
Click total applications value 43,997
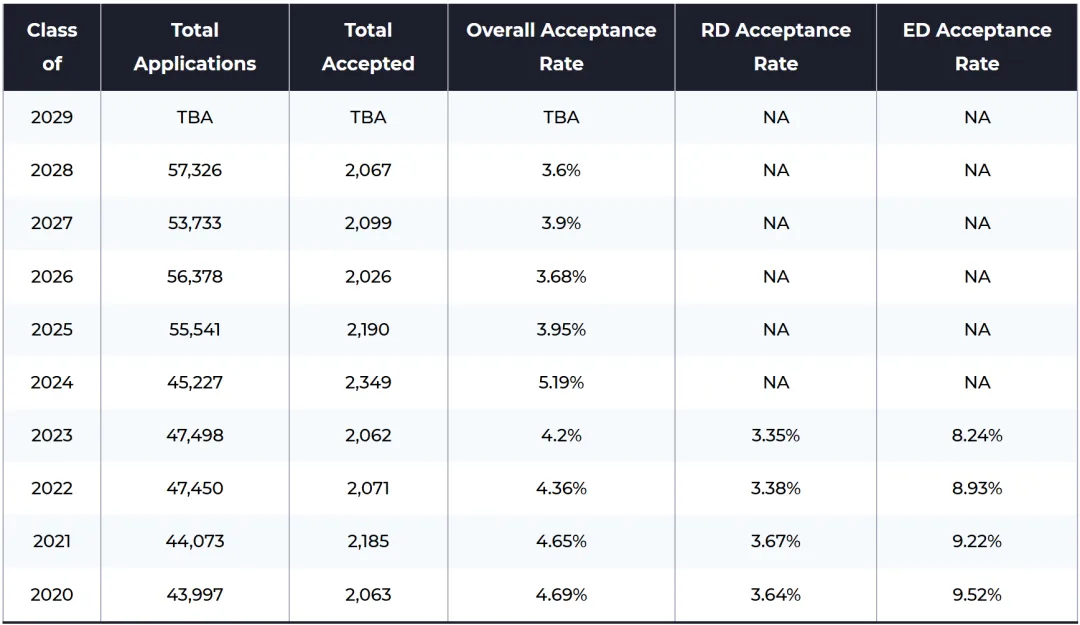point(195,594)
